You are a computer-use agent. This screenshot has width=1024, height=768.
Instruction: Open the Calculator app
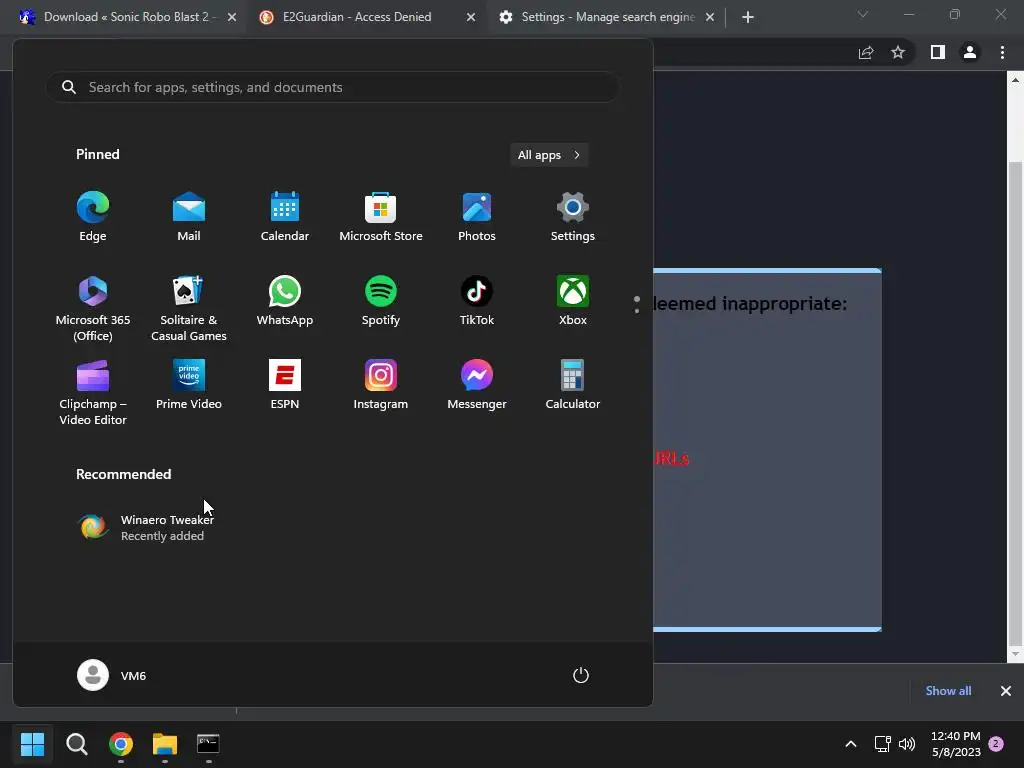(573, 385)
